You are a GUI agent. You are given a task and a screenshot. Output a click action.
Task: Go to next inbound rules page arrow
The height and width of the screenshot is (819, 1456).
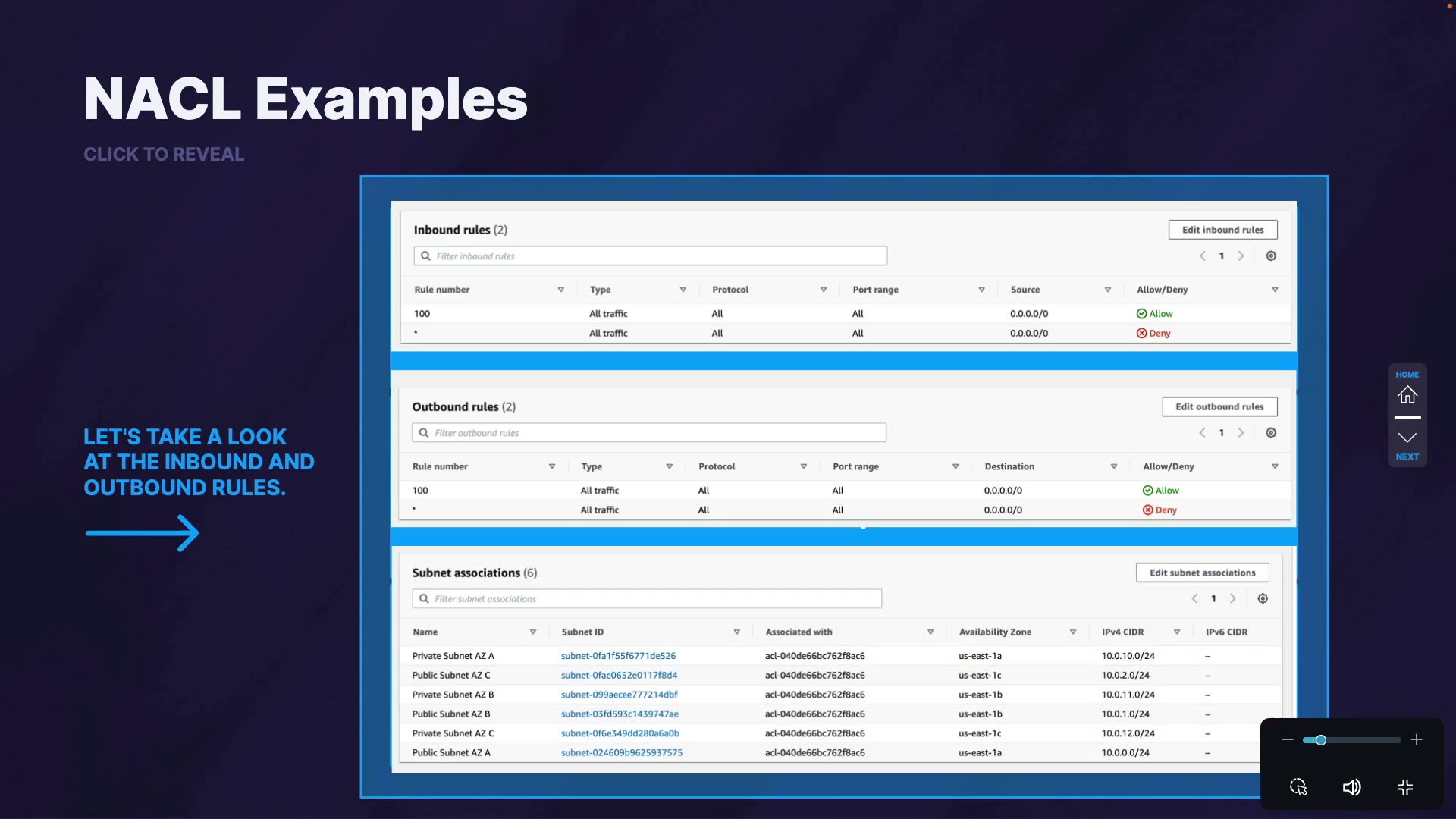(1241, 256)
